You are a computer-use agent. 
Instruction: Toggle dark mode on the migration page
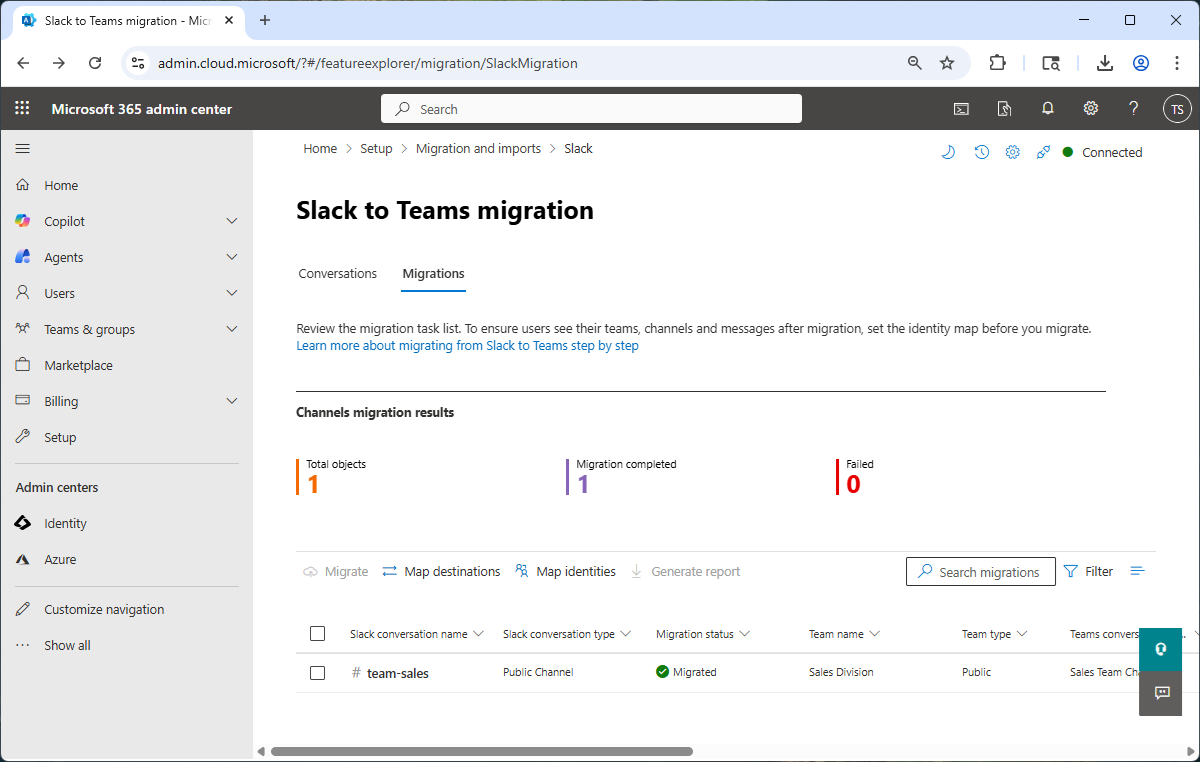pos(948,152)
